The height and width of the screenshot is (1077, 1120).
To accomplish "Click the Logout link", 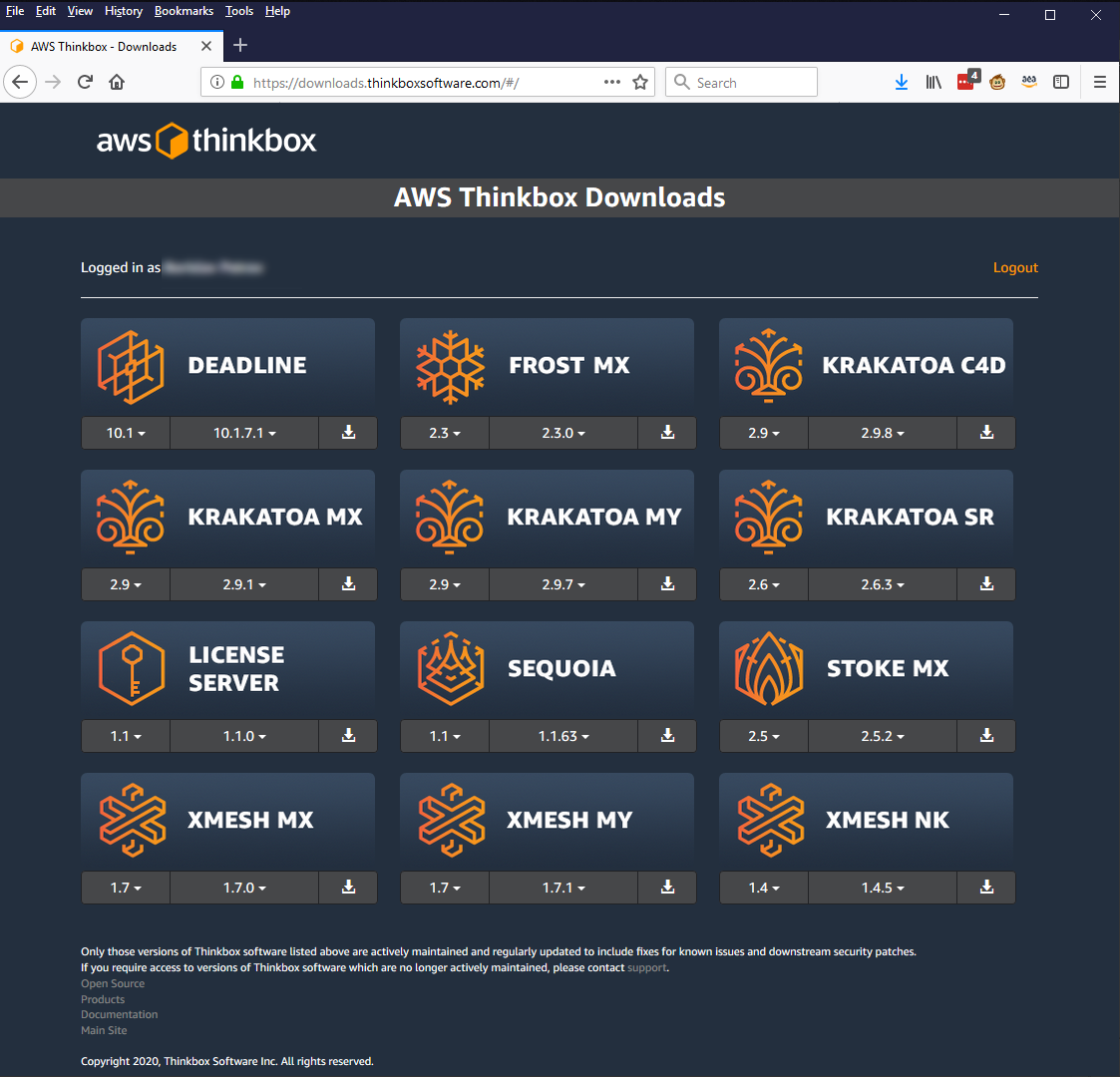I will [x=1015, y=267].
